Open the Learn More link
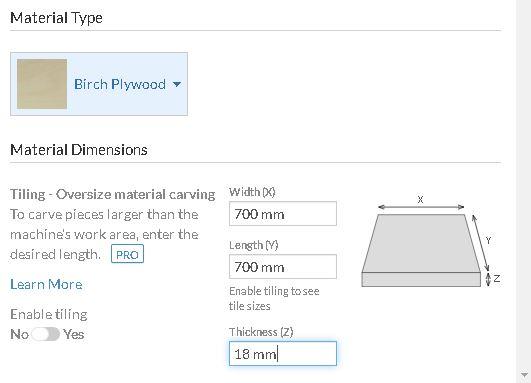 coord(46,284)
